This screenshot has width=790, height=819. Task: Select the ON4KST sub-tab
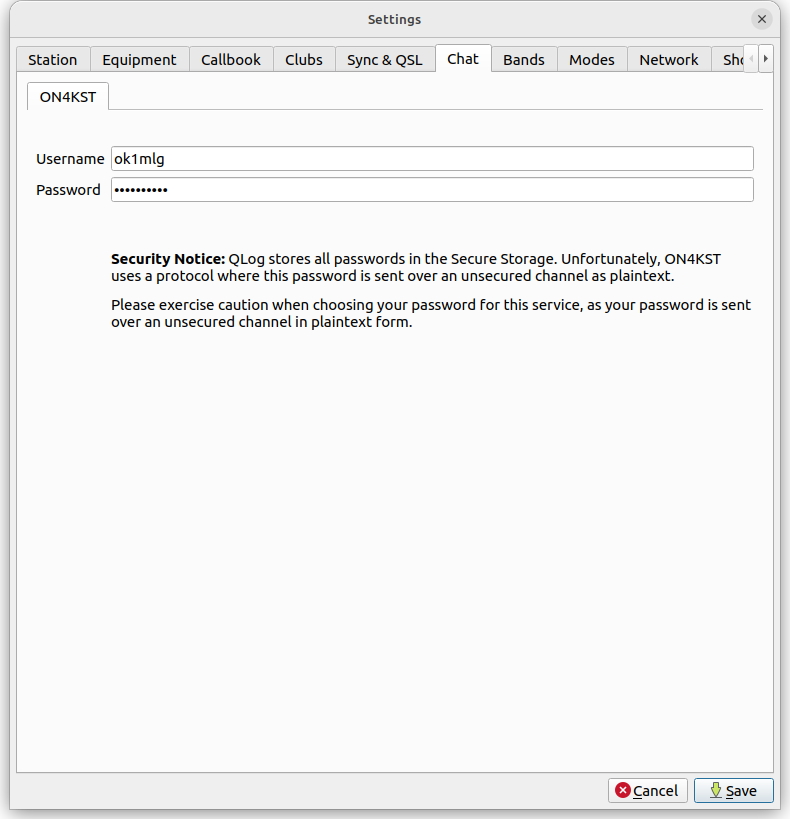coord(68,97)
